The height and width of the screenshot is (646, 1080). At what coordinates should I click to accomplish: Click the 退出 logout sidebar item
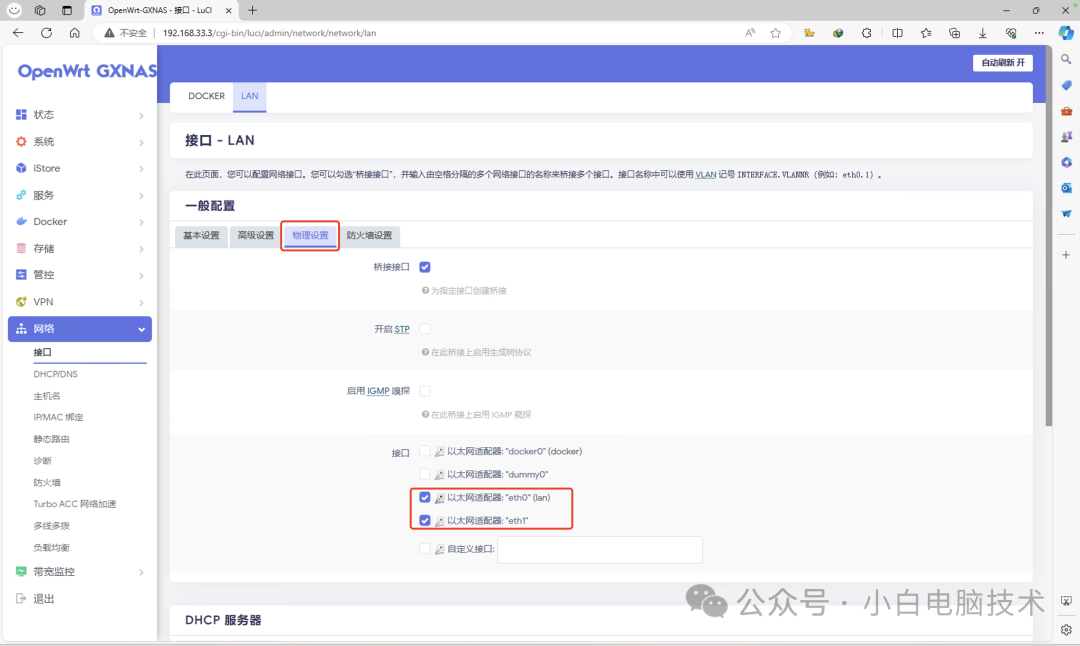(44, 598)
